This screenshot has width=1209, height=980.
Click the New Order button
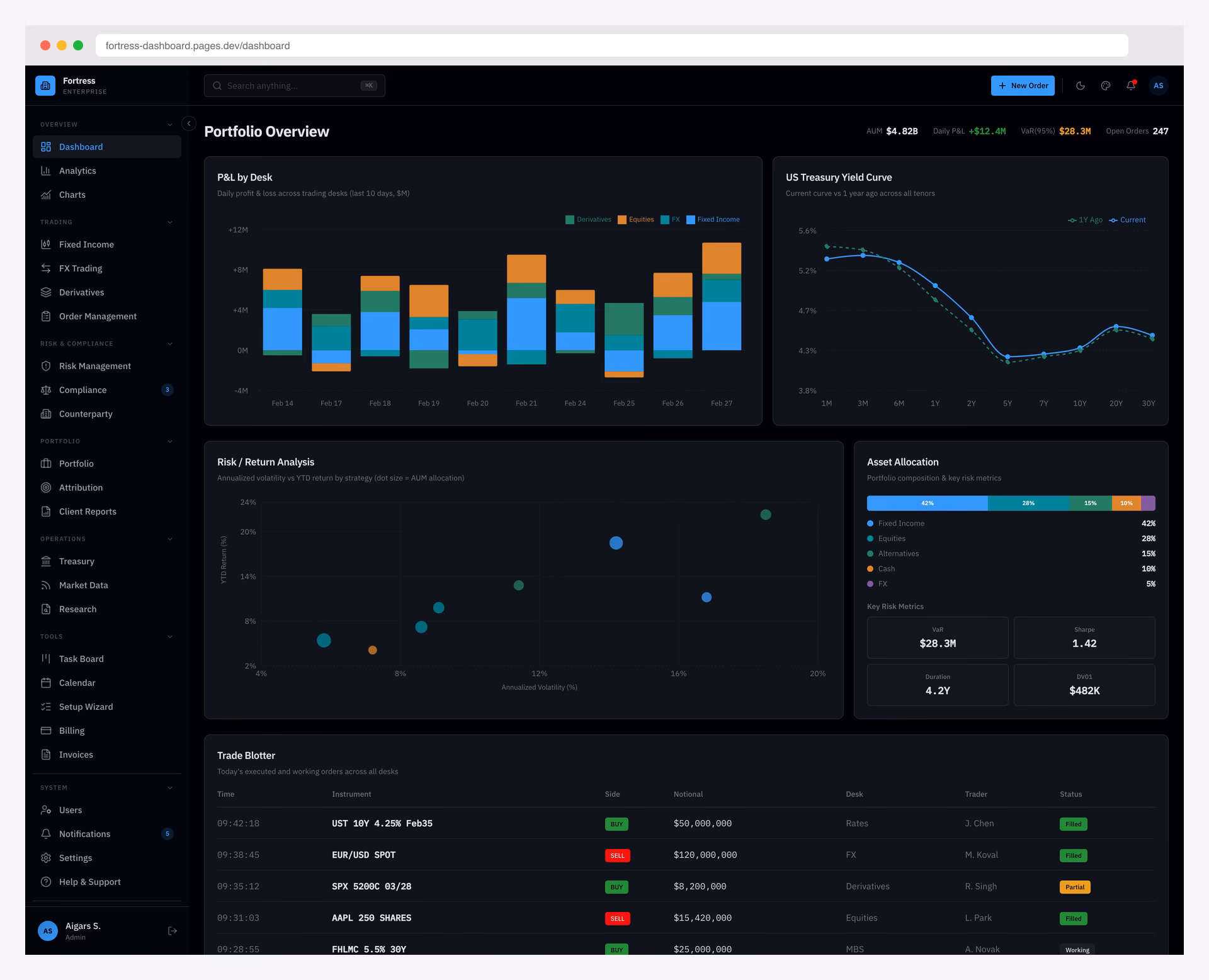[x=1023, y=86]
